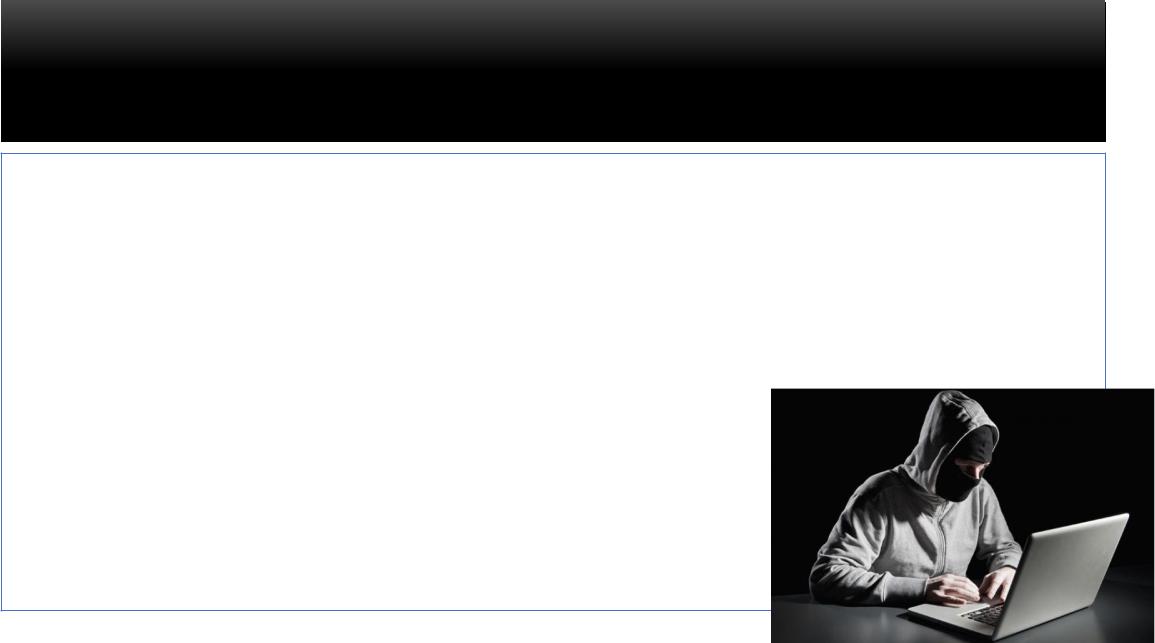Click the hacker's hands on the keyboard

(970, 586)
